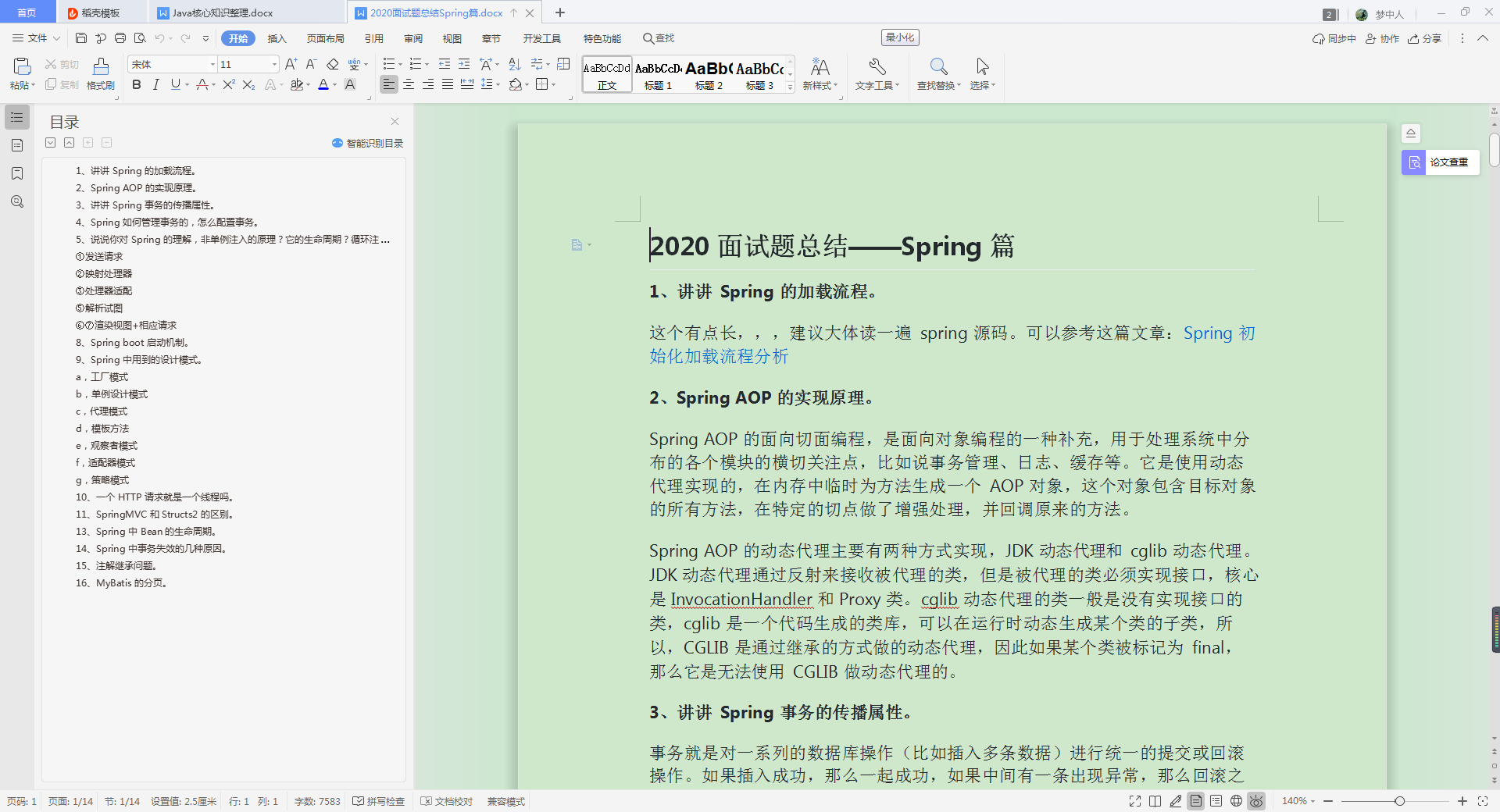Expand the quick access customize arrow

tap(205, 37)
